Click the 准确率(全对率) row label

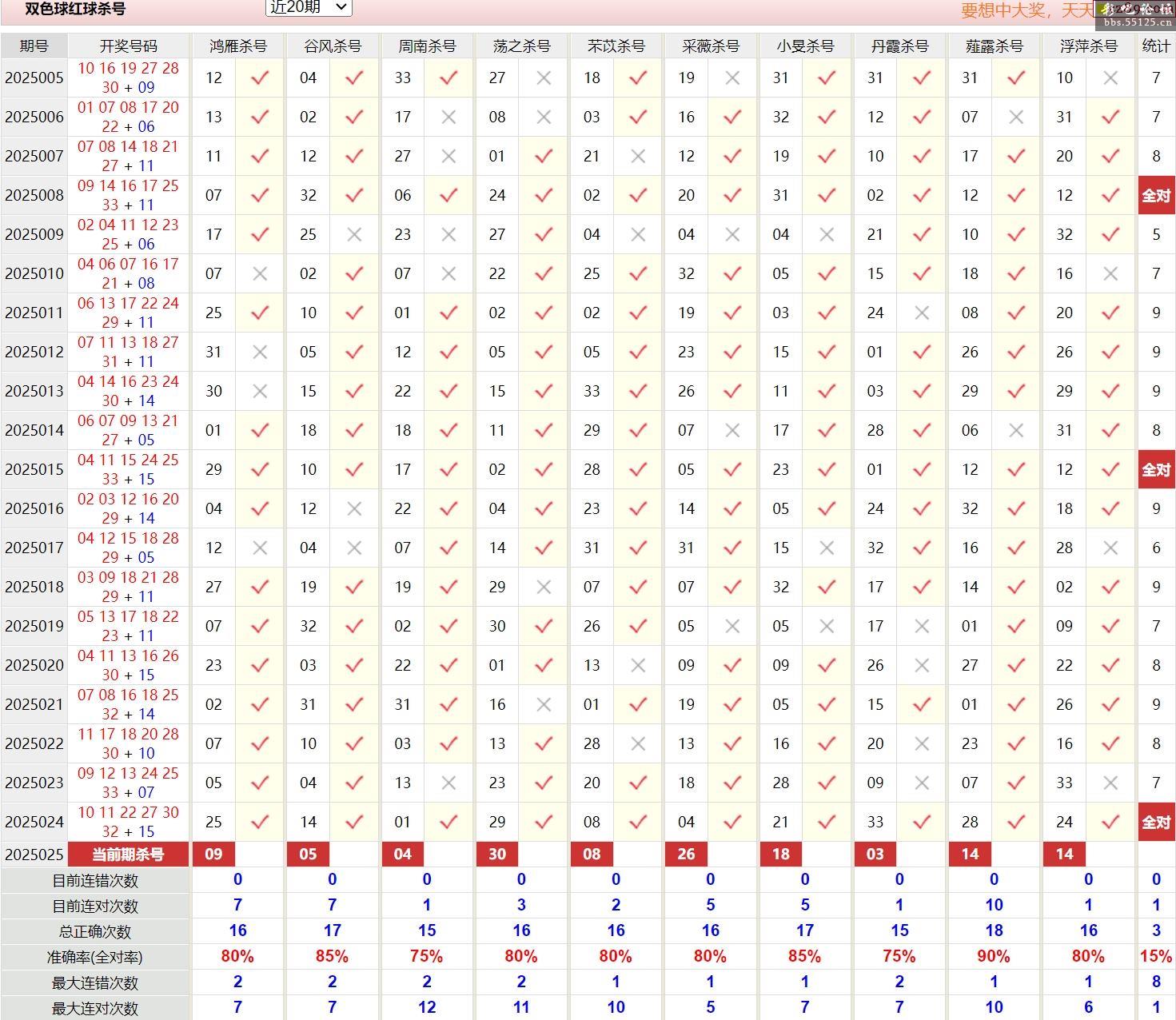[x=95, y=958]
